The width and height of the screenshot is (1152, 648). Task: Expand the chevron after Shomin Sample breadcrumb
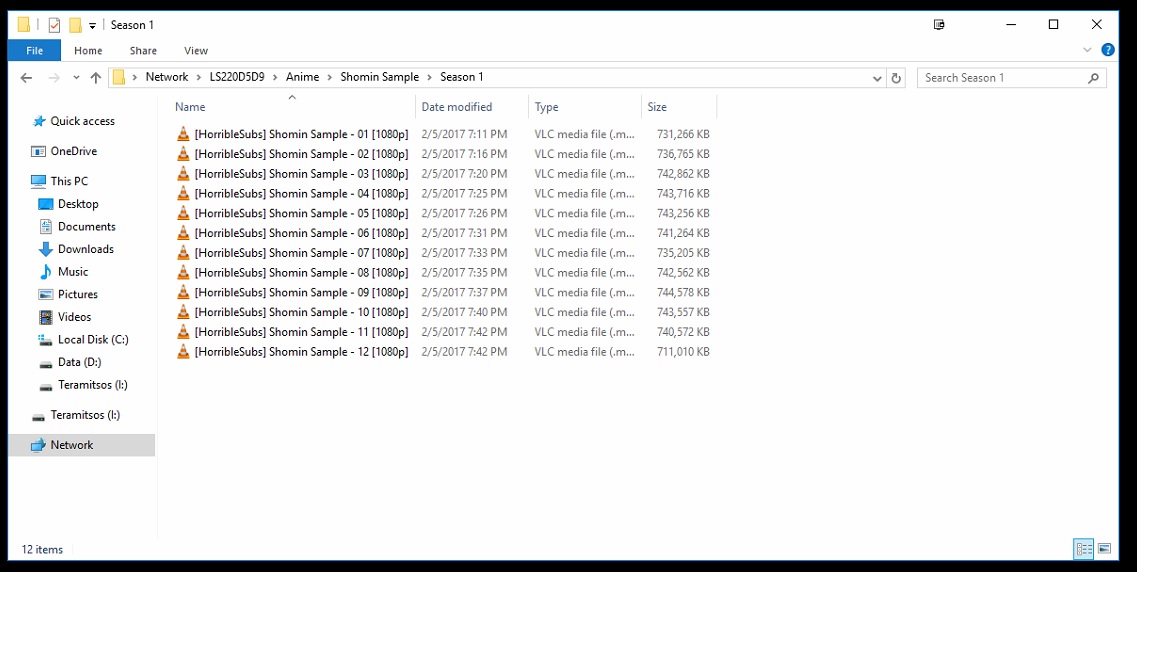[x=430, y=77]
